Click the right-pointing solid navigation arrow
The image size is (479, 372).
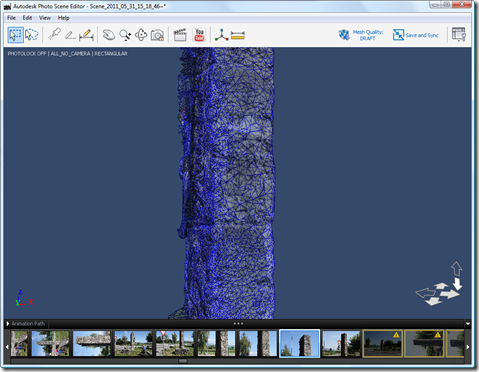[x=450, y=294]
